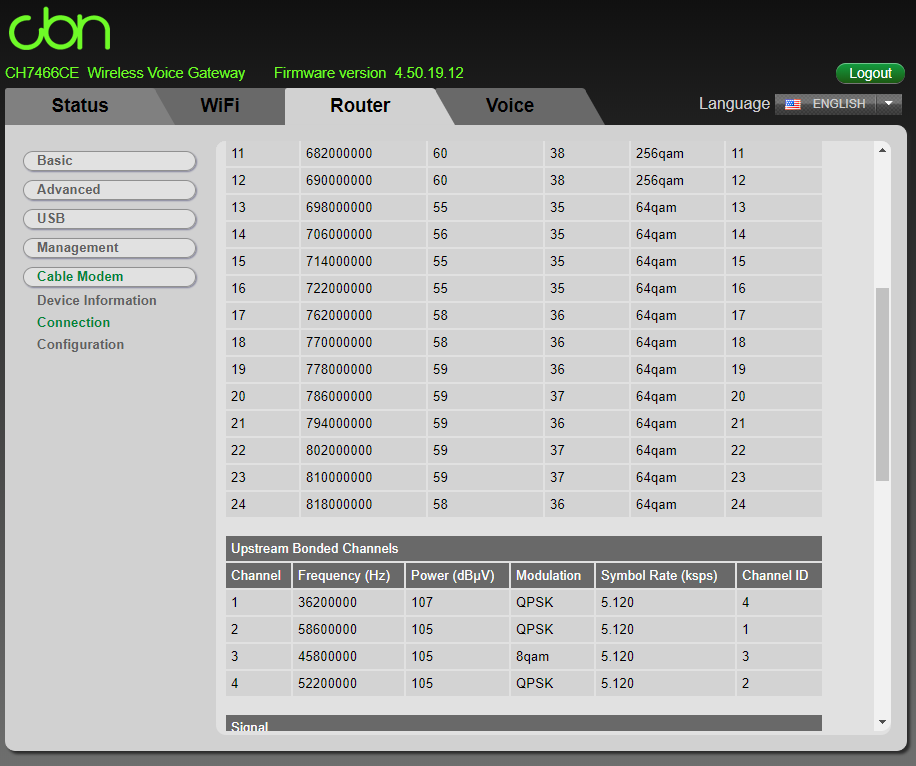Open the USB sidebar section
916x766 pixels.
pyautogui.click(x=110, y=219)
